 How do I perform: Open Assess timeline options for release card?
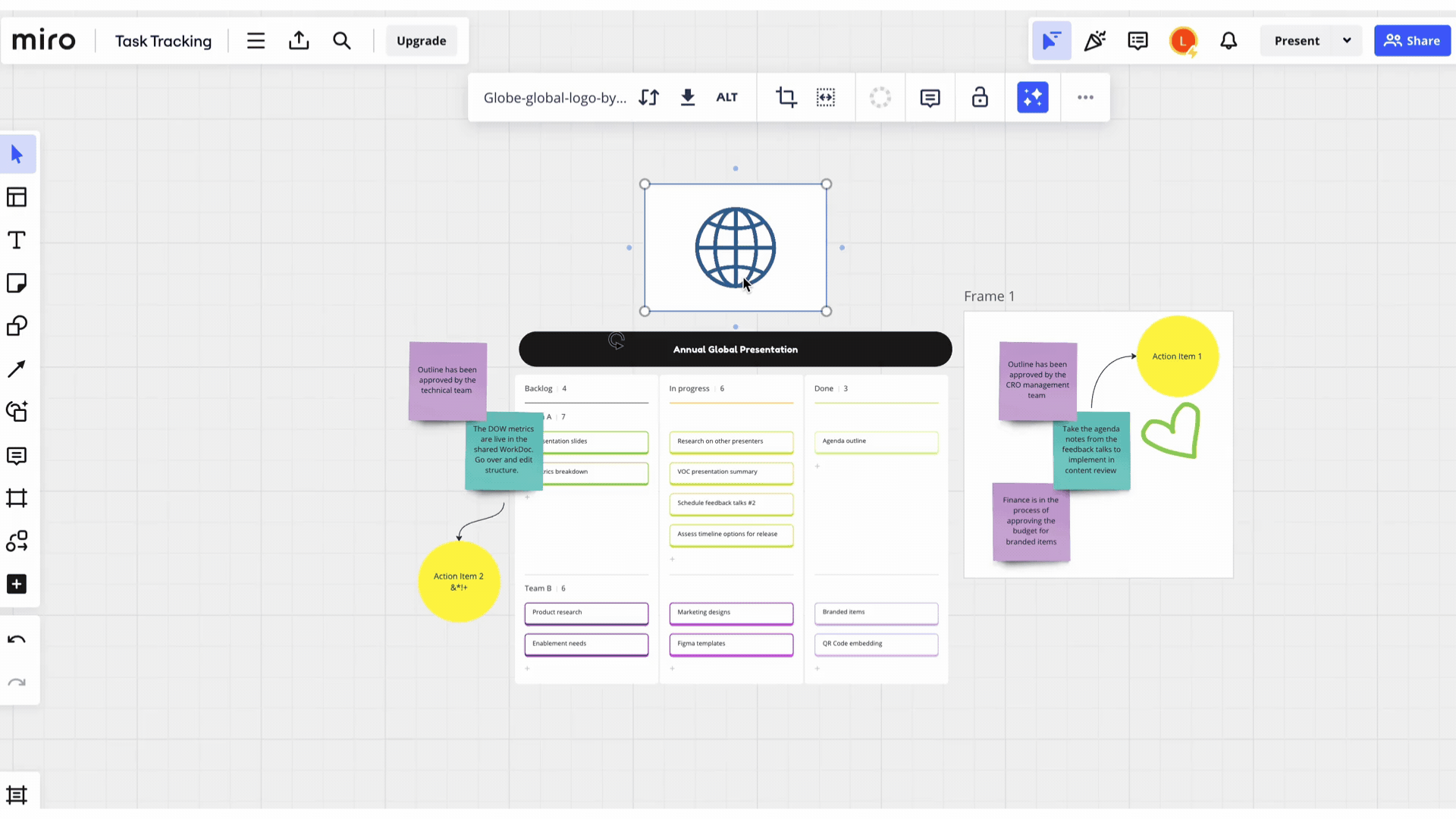pyautogui.click(x=731, y=535)
